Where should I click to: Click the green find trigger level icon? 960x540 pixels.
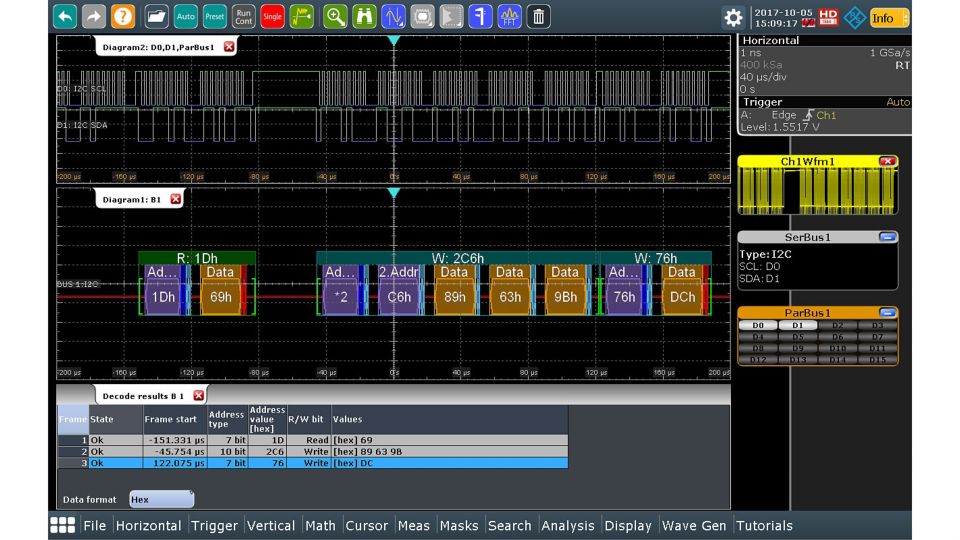[x=301, y=17]
